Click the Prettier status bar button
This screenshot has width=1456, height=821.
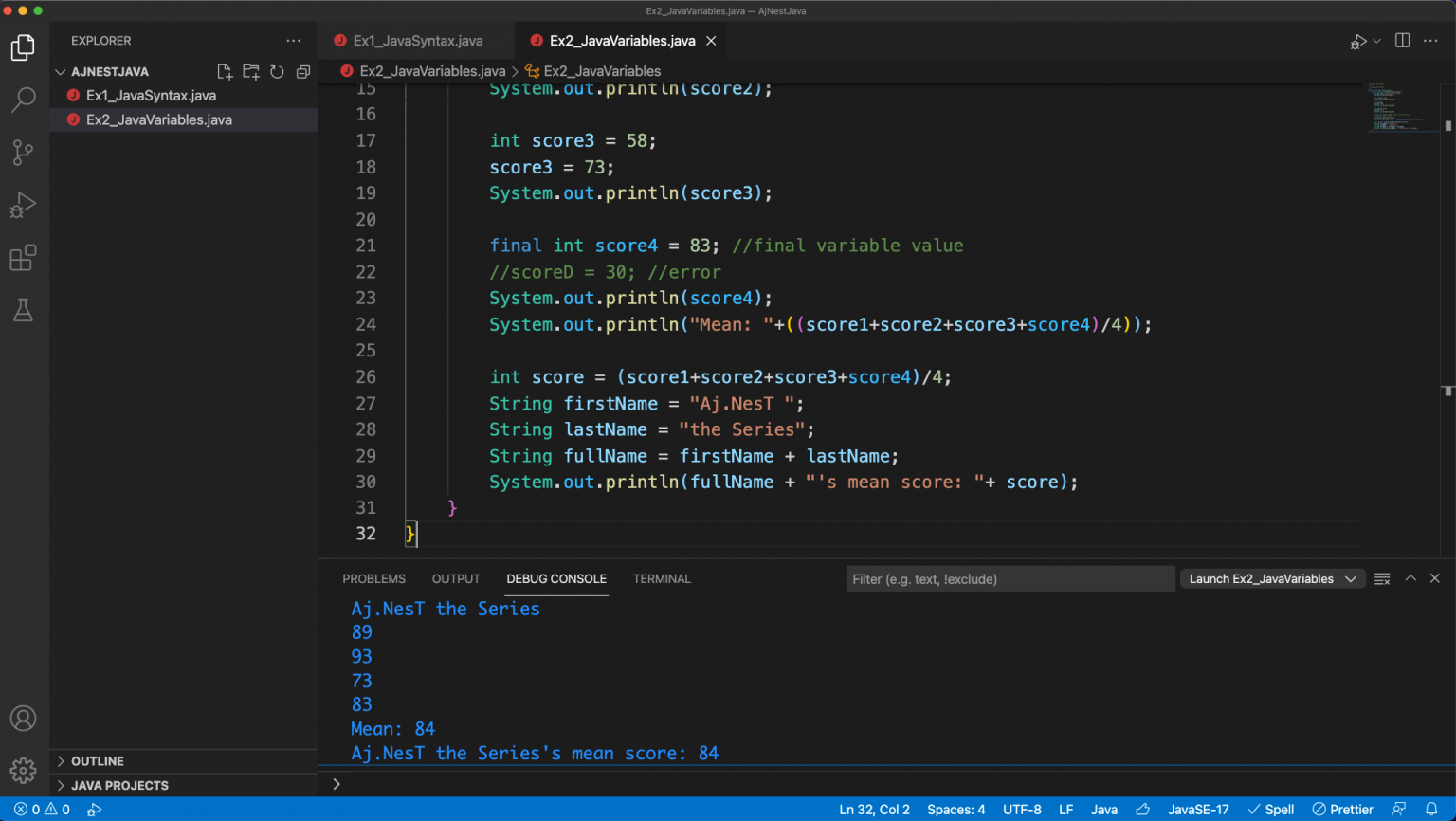pyautogui.click(x=1342, y=810)
